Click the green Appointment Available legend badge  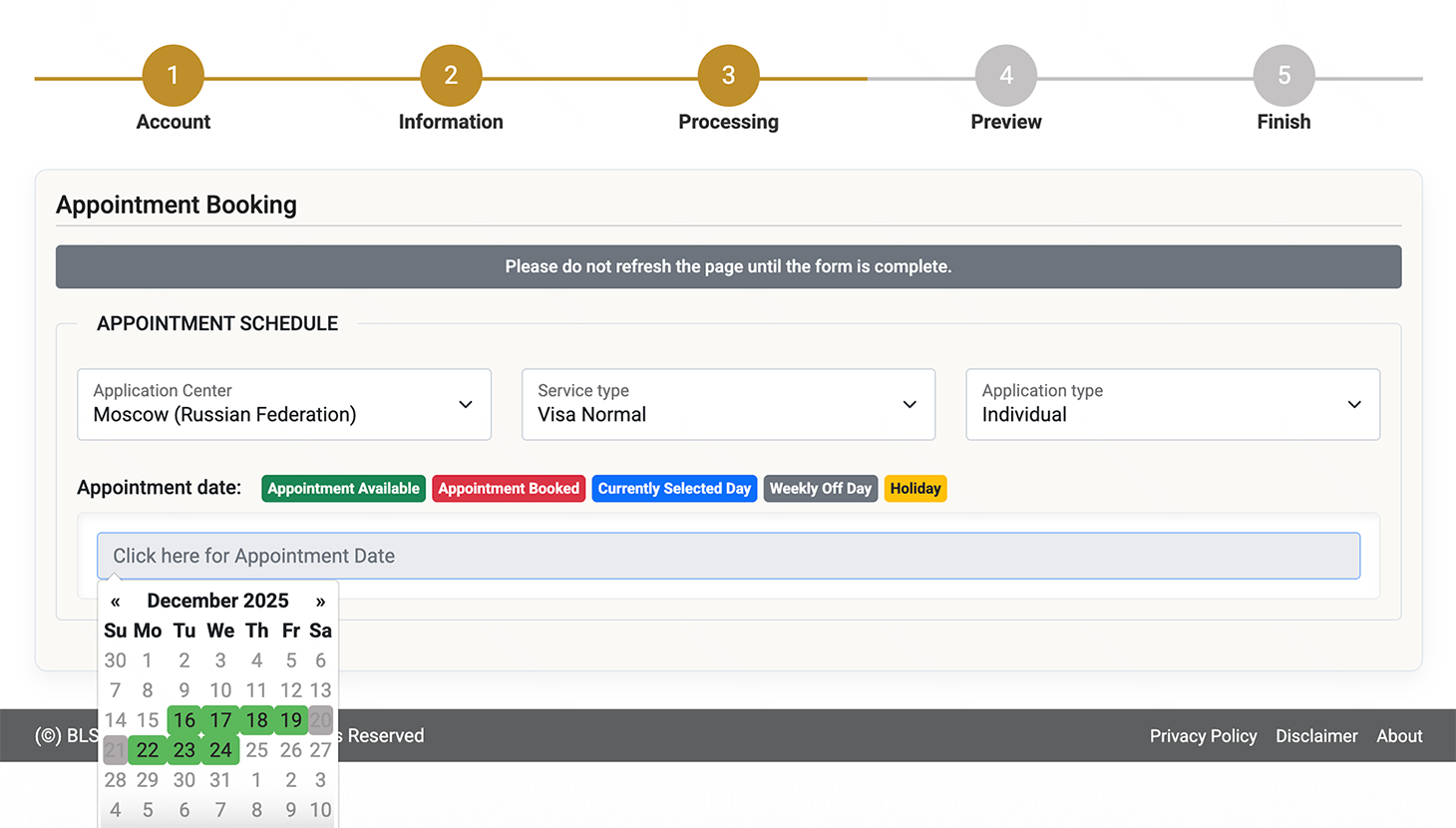(343, 489)
